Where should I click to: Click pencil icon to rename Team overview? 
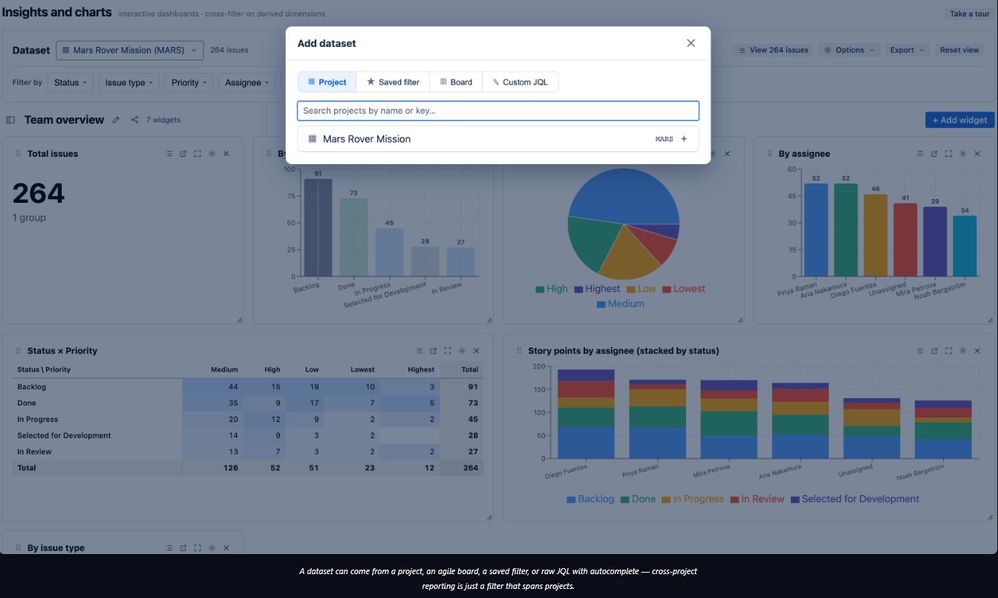coord(116,120)
